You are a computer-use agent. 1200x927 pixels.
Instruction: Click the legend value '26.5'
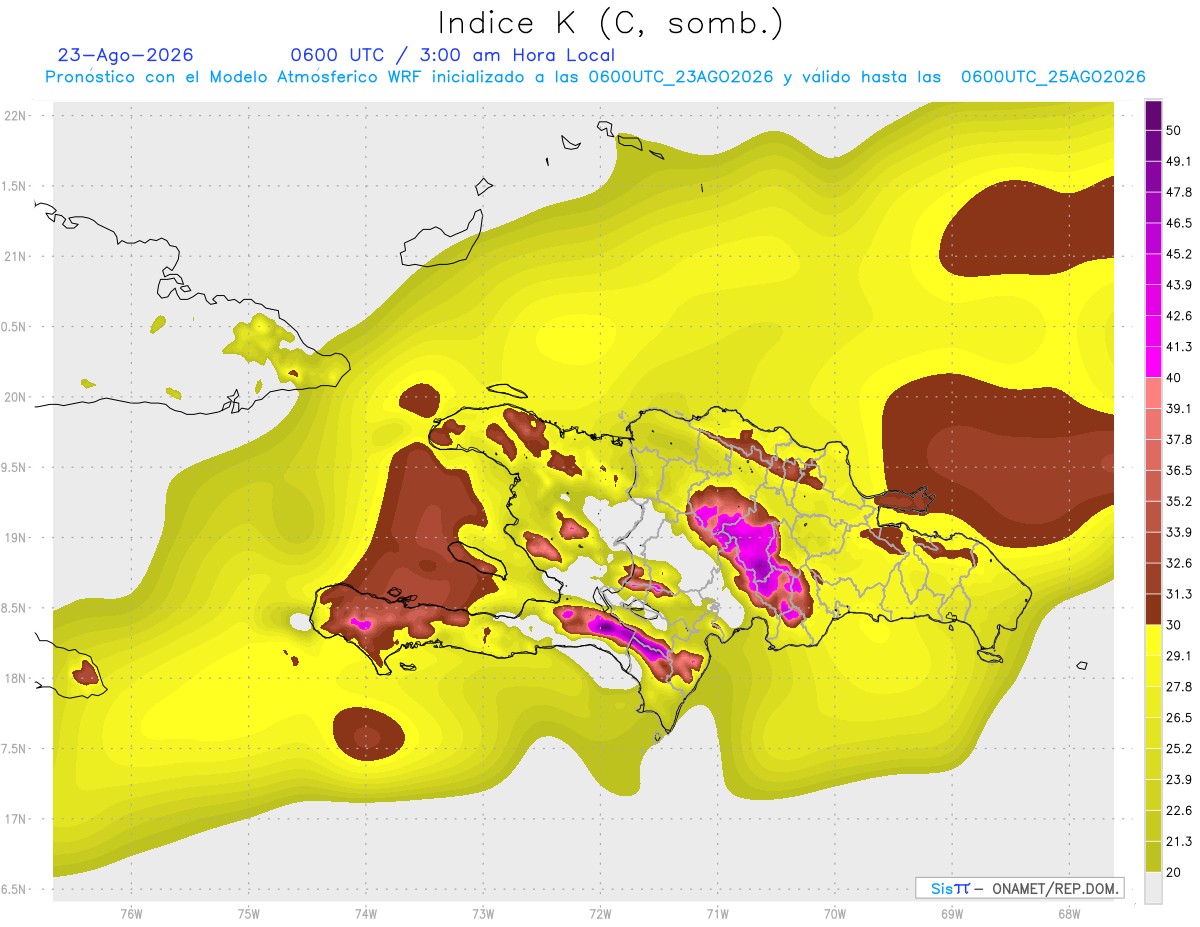coord(1178,717)
